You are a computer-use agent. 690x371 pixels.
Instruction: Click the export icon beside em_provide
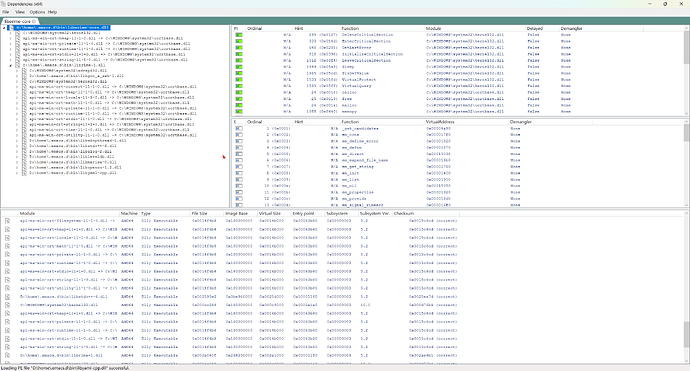(x=239, y=198)
